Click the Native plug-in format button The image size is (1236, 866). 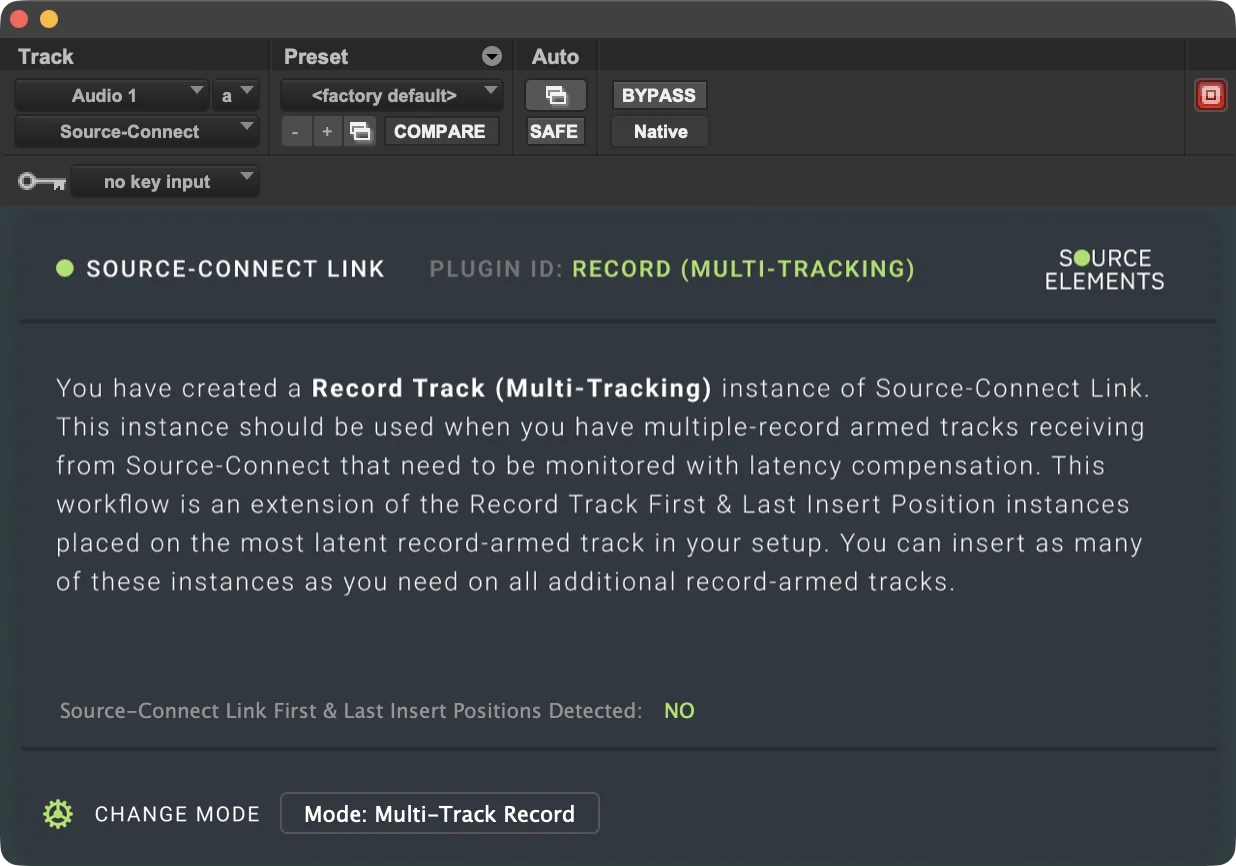point(660,131)
